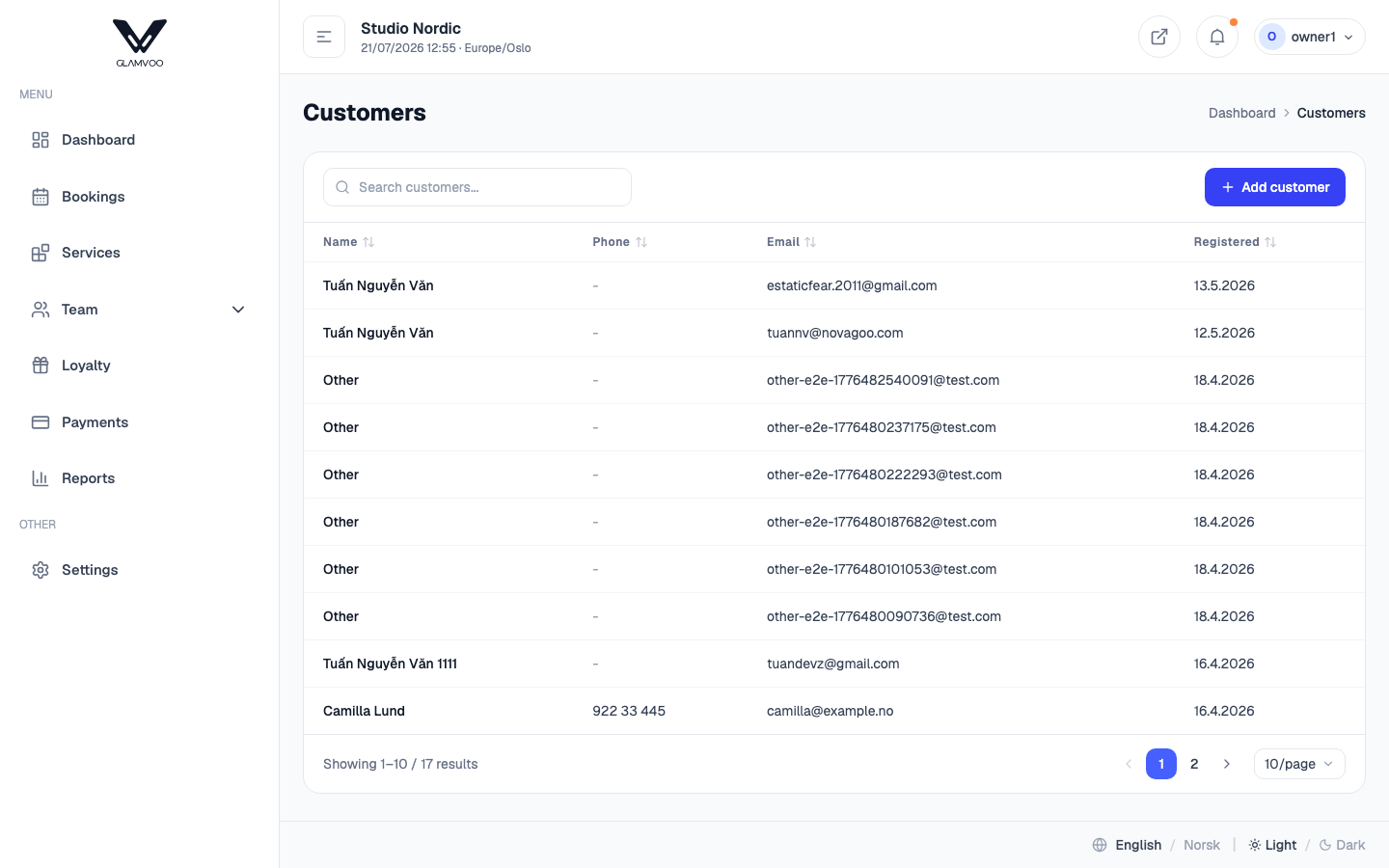
Task: Click email other-e2e-1776480222293@test.com
Action: (x=885, y=475)
